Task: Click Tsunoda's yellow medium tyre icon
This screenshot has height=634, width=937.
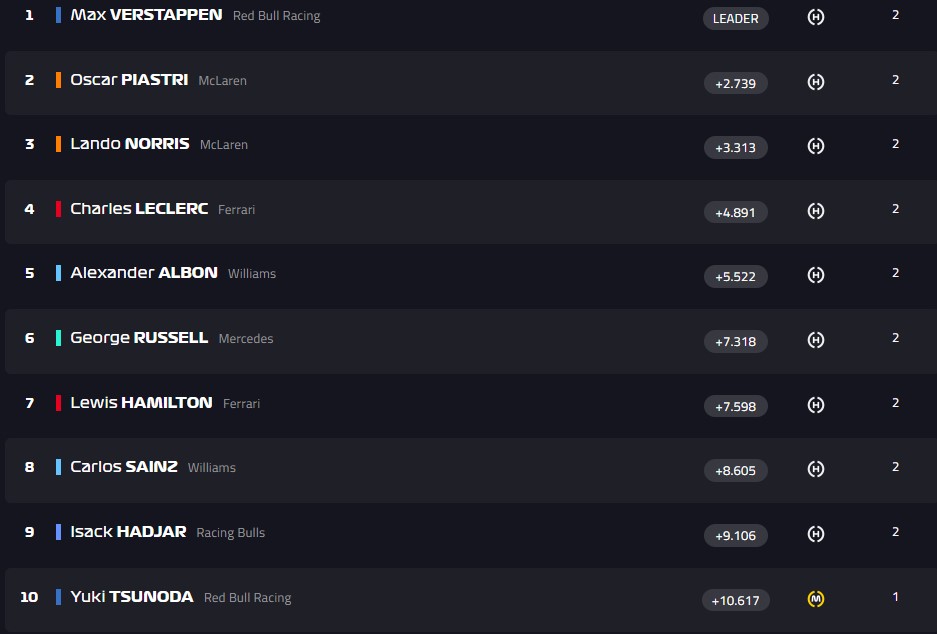Action: point(816,599)
